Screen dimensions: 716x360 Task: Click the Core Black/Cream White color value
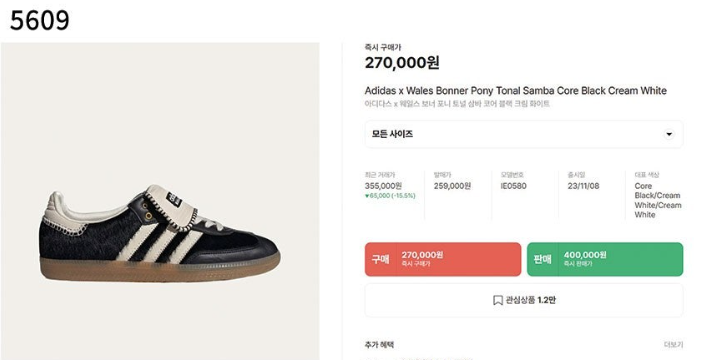point(658,200)
